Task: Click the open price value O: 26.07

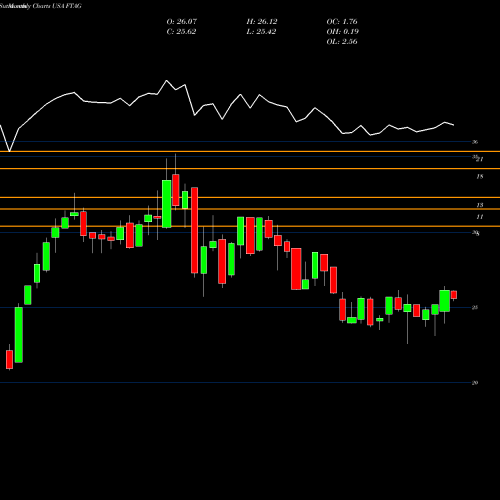Action: click(182, 22)
